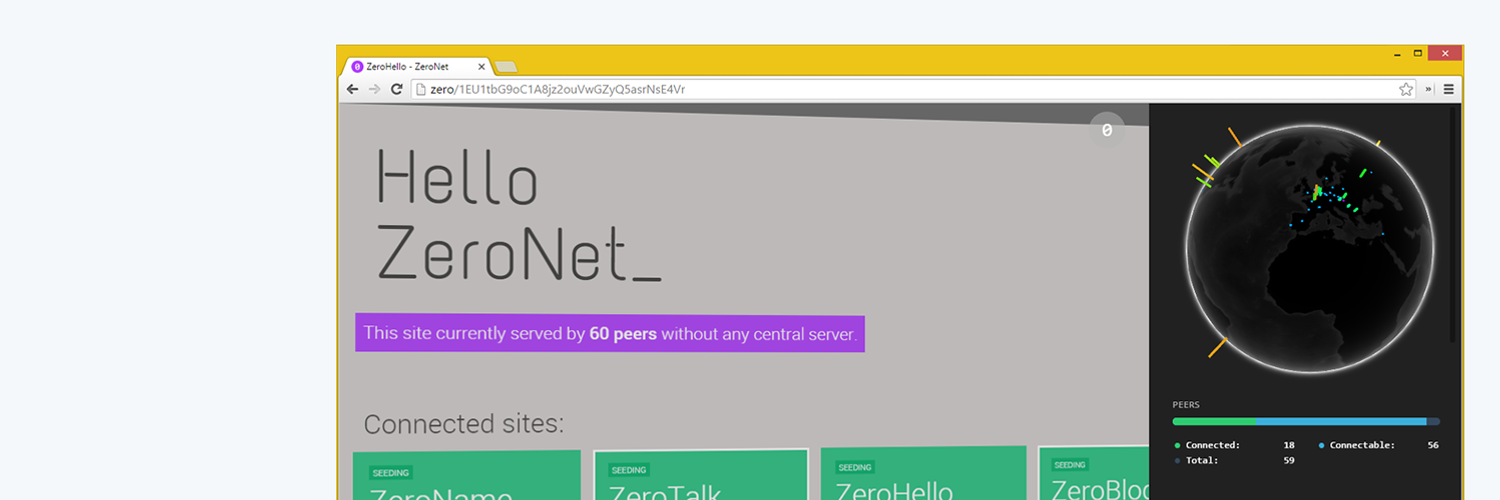Open the Chrome hamburger menu
1500x500 pixels.
1448,89
